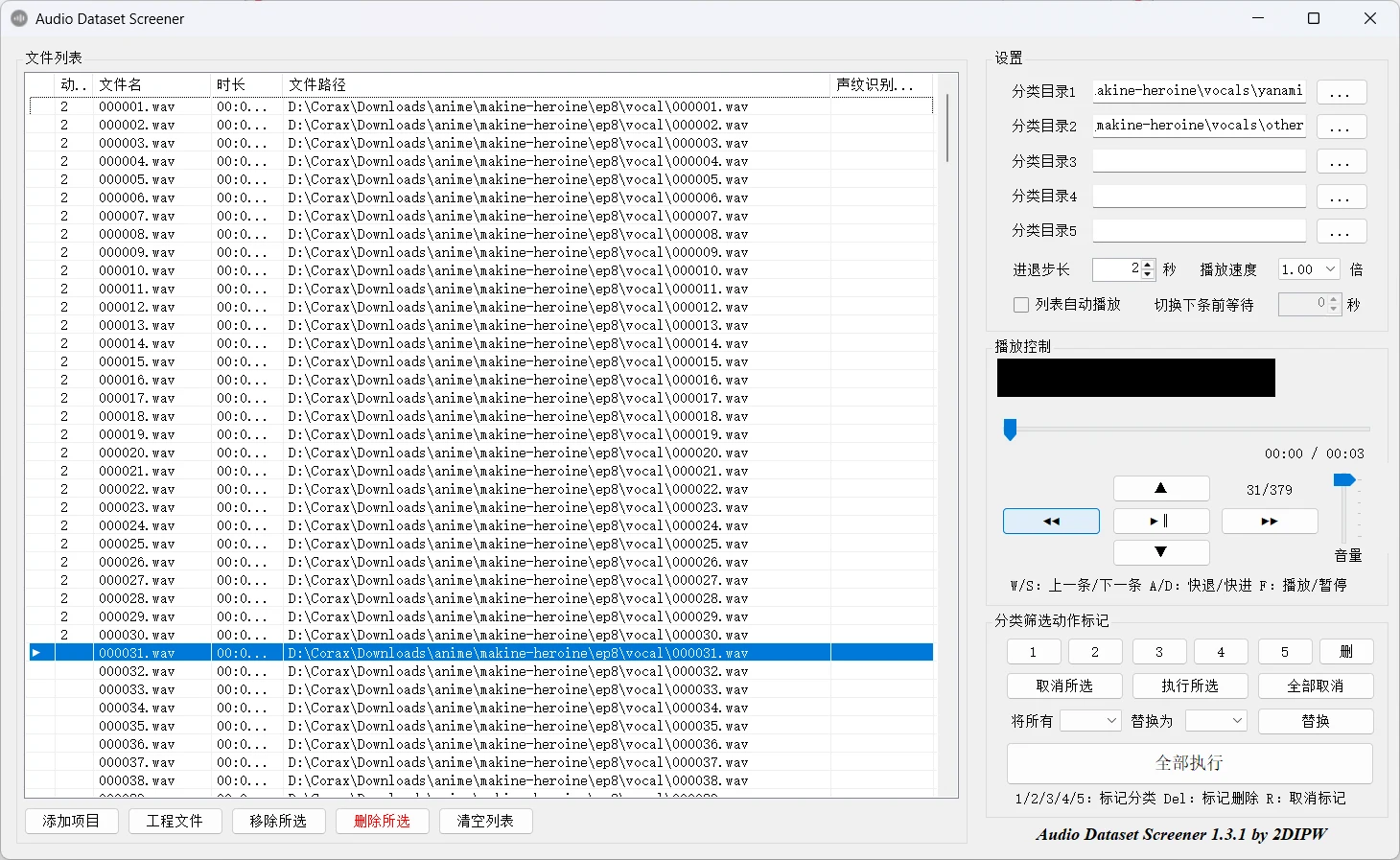Increase 进退步长 spinner value
1400x860 pixels.
click(x=1148, y=265)
